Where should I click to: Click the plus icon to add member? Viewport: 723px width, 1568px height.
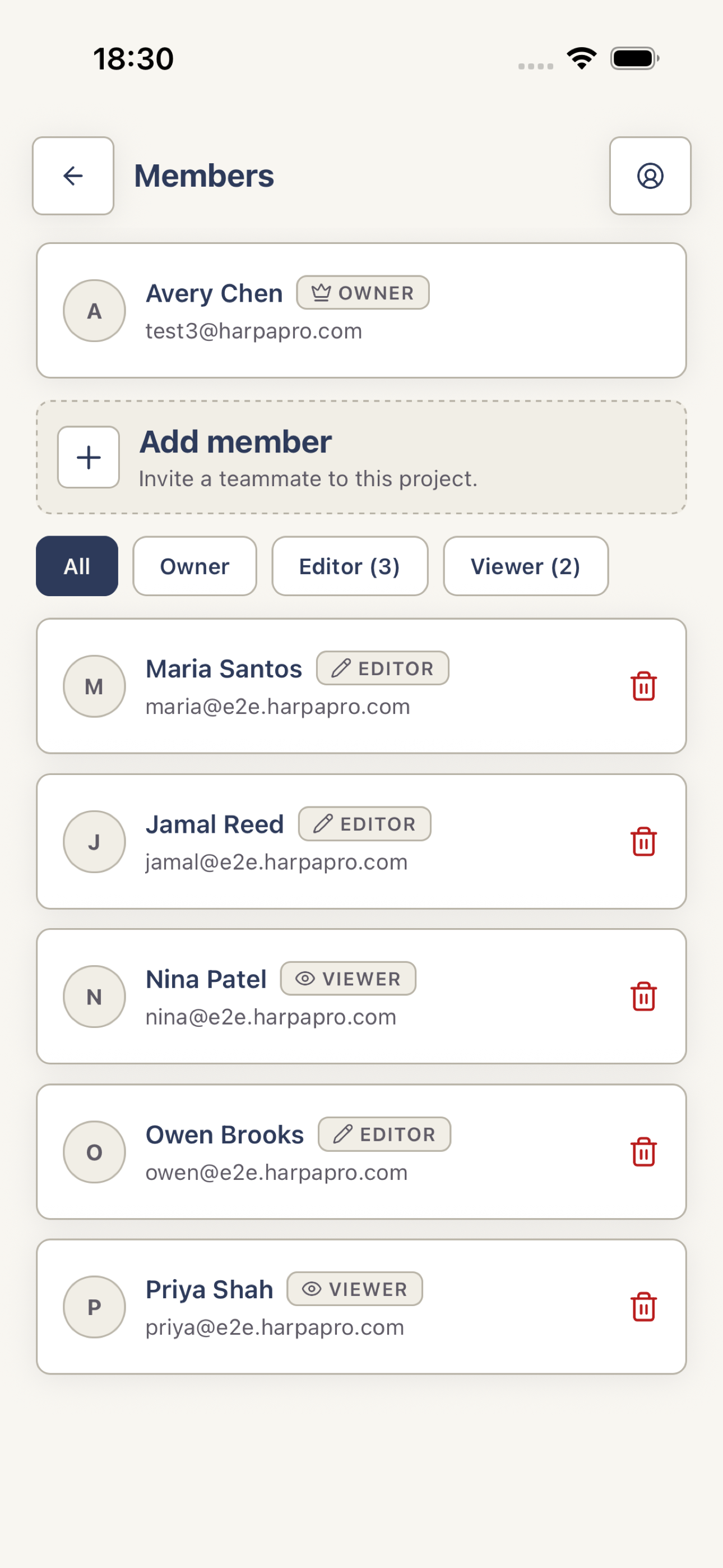[89, 457]
